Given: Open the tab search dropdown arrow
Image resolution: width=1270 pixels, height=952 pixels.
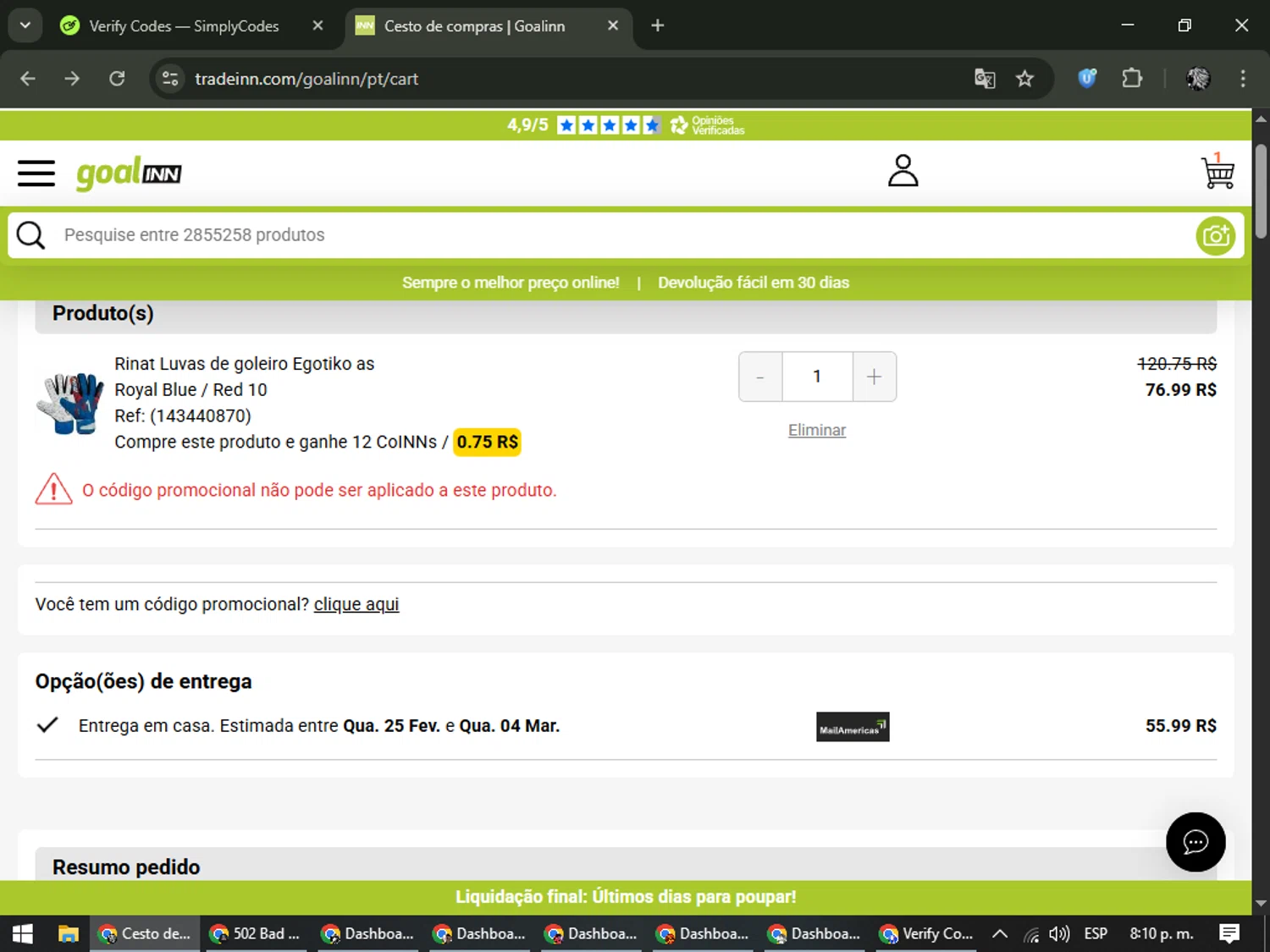Looking at the screenshot, I should click(x=25, y=25).
